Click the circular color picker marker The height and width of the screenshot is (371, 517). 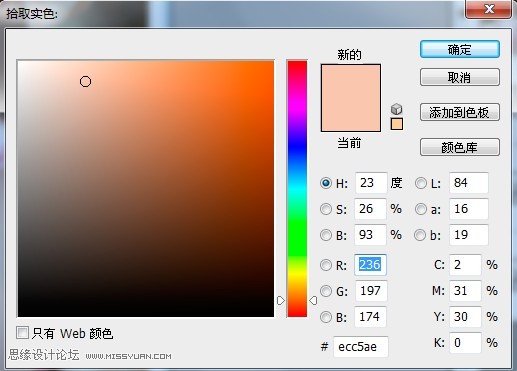coord(85,81)
